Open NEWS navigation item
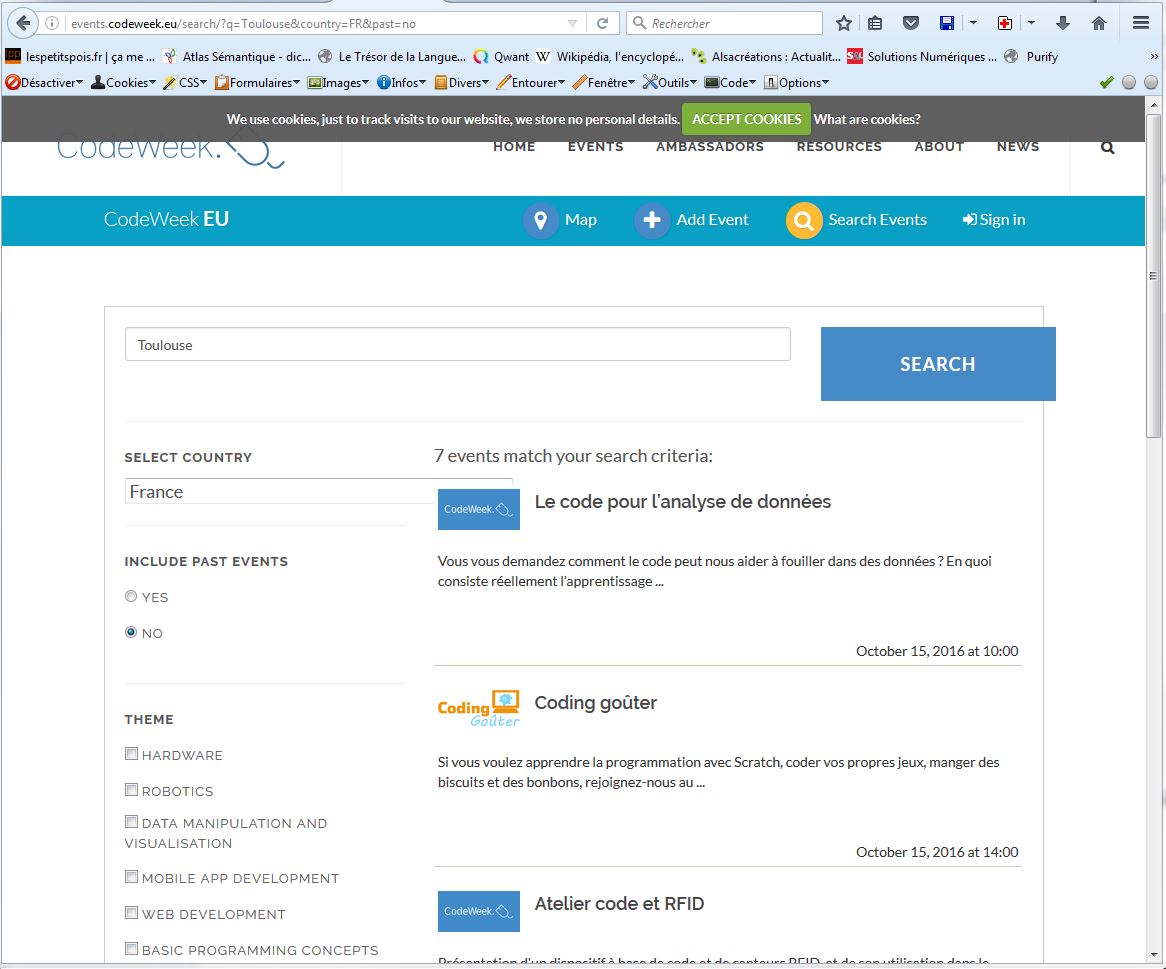The image size is (1166, 969). coord(1017,147)
